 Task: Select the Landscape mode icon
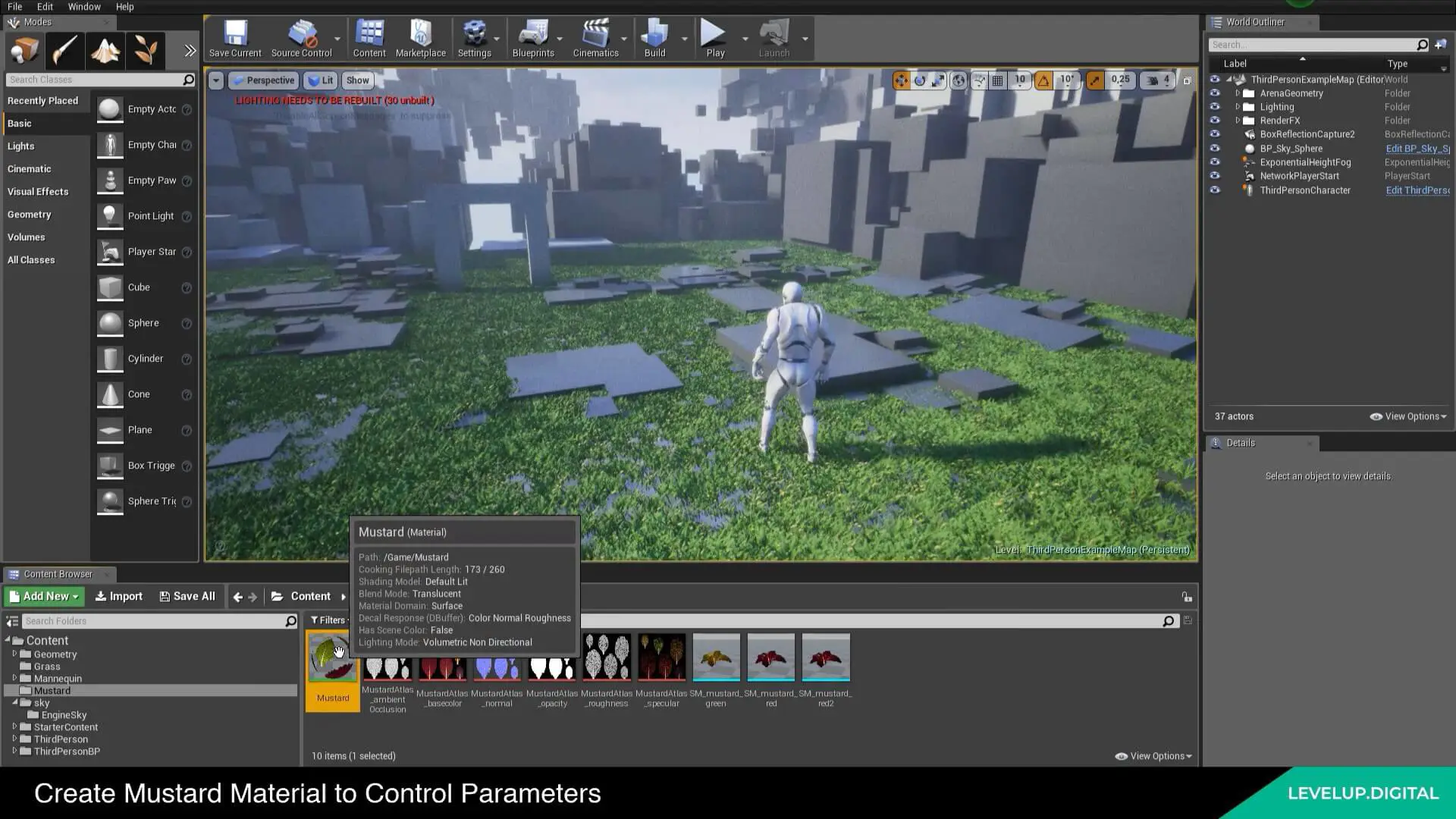coord(105,52)
